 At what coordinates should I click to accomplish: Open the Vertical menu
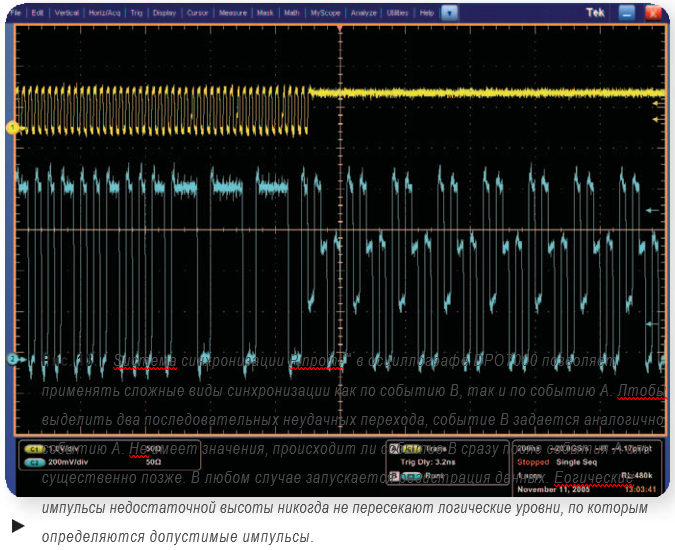(x=67, y=13)
